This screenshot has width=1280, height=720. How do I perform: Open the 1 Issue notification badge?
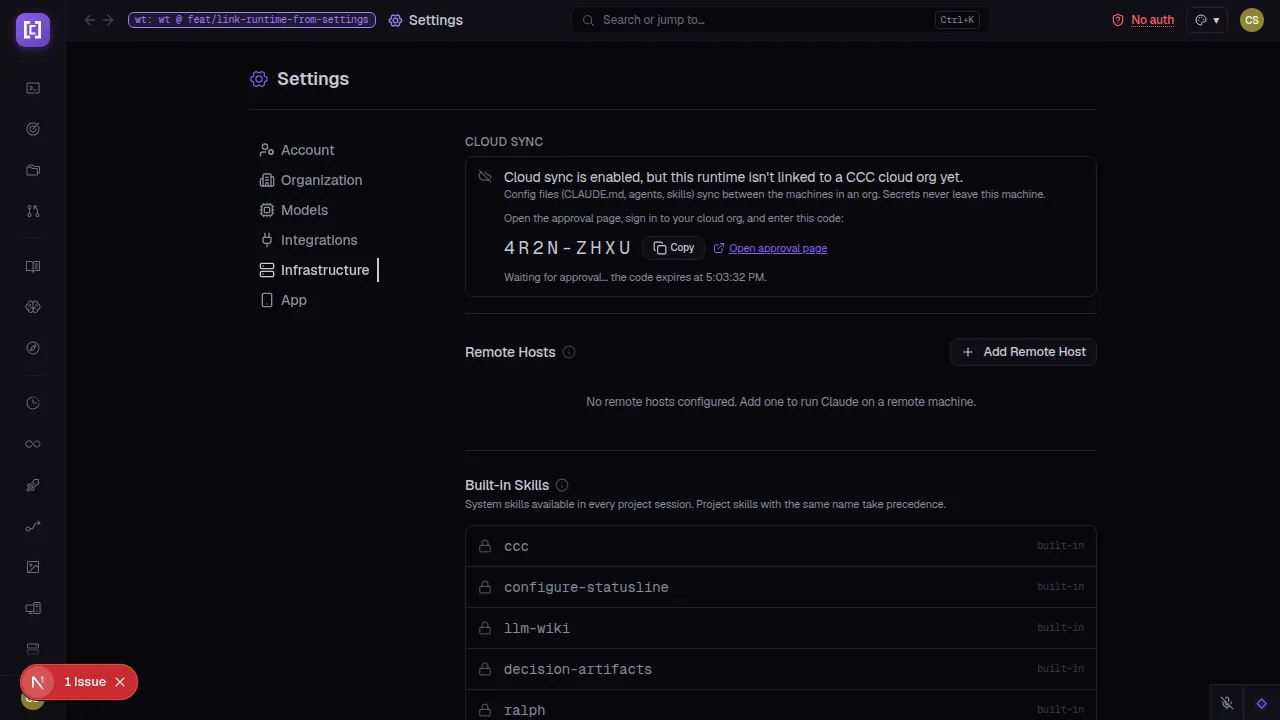coord(85,682)
